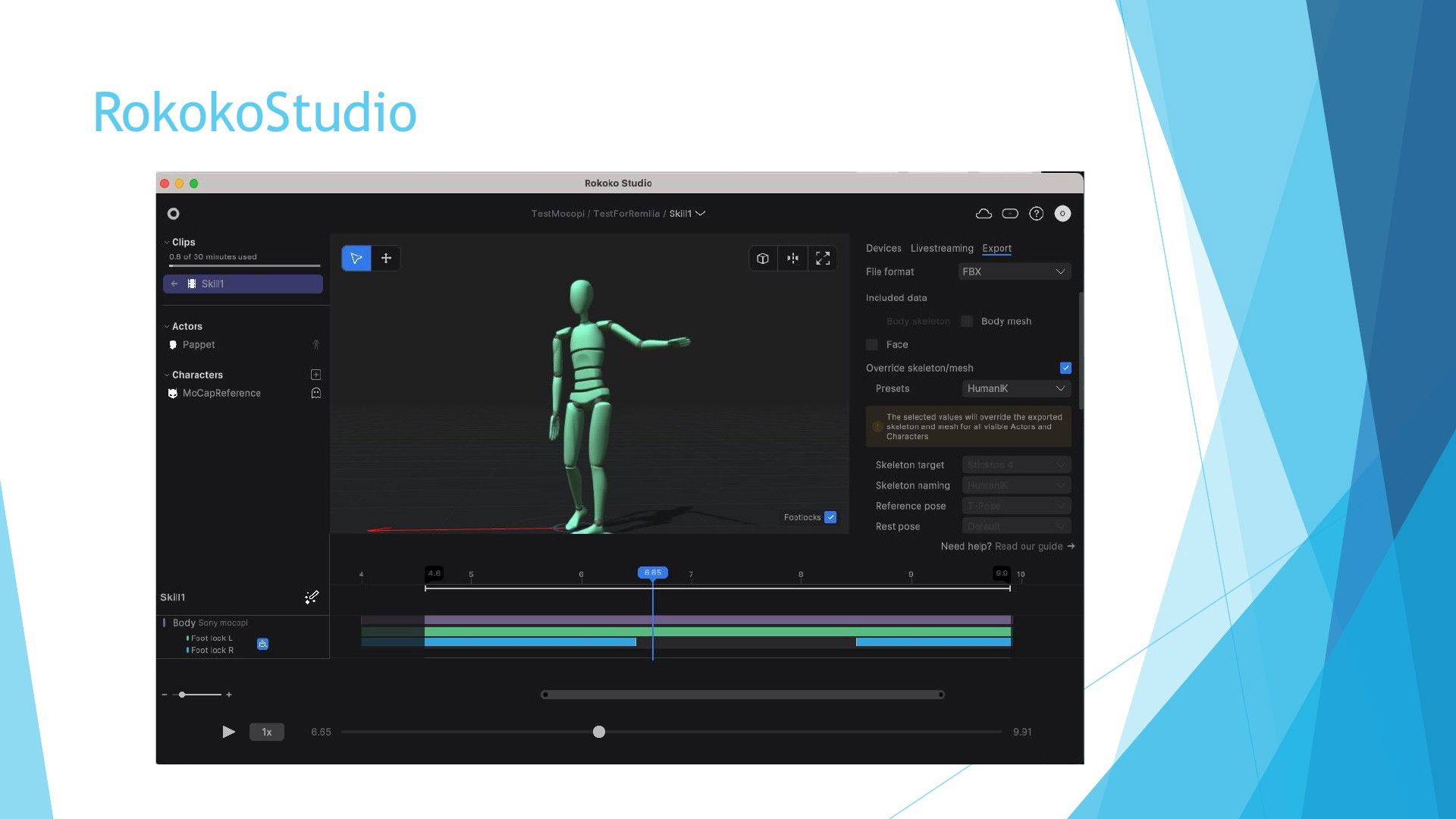Click the feedback chat bubble icon
Image resolution: width=1456 pixels, height=819 pixels.
(x=1010, y=214)
